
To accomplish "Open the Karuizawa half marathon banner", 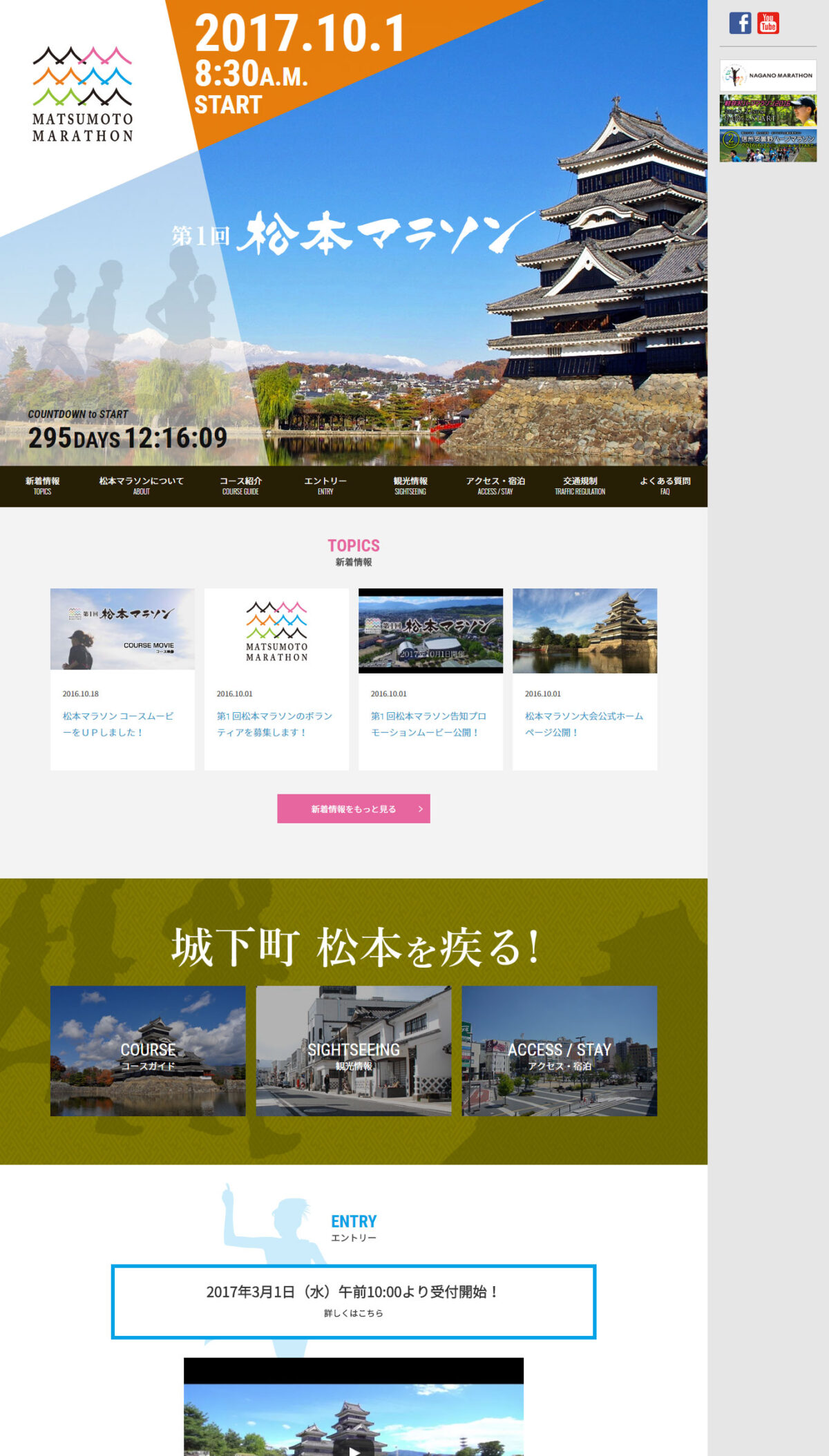I will click(x=768, y=111).
